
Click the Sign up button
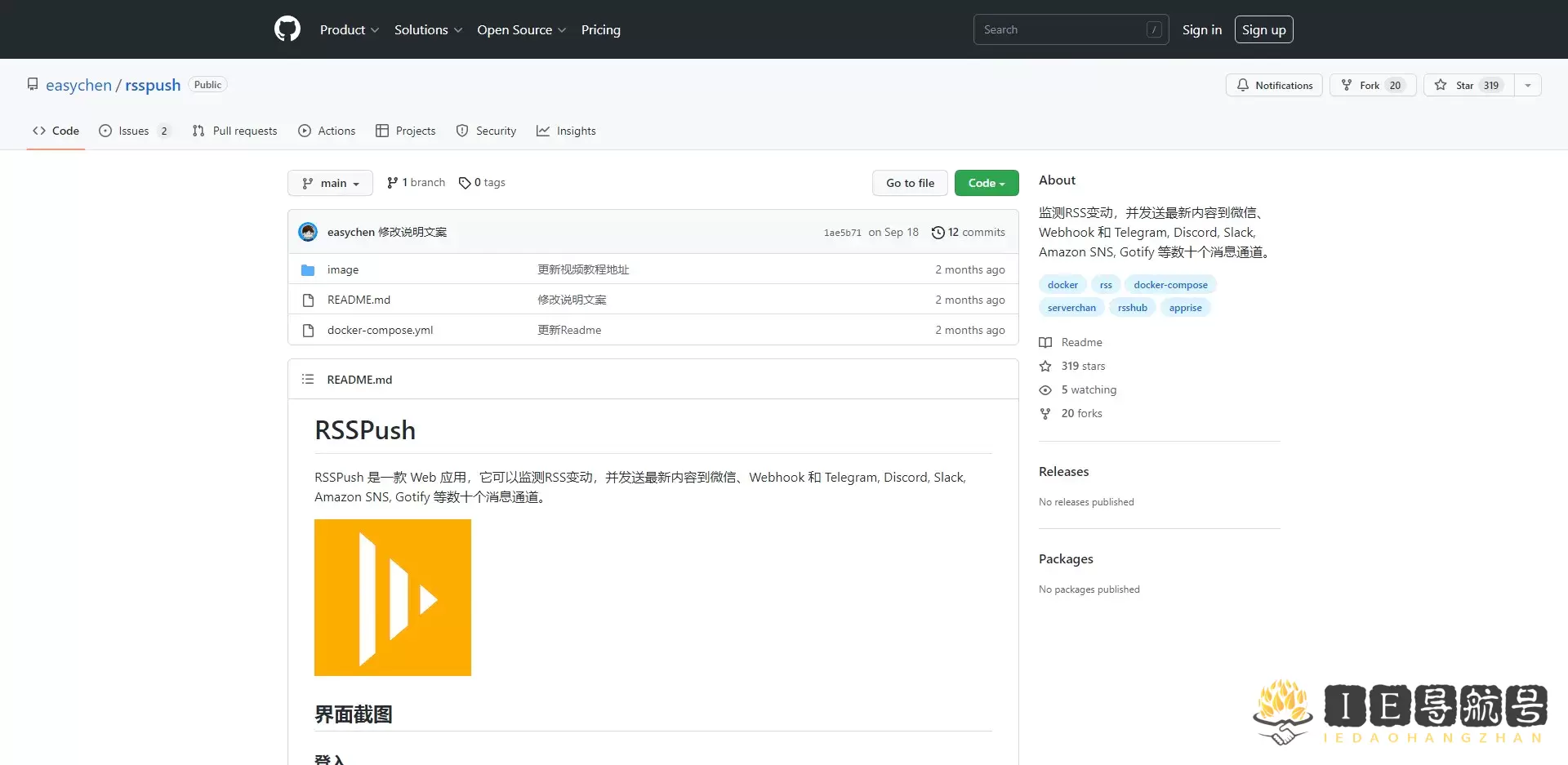[x=1263, y=30]
